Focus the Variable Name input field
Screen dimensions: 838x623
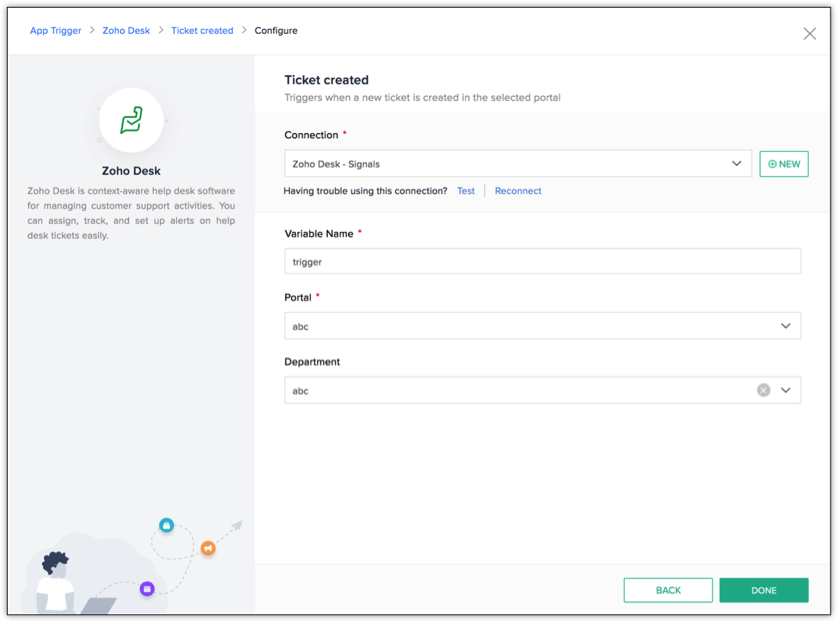coord(542,262)
